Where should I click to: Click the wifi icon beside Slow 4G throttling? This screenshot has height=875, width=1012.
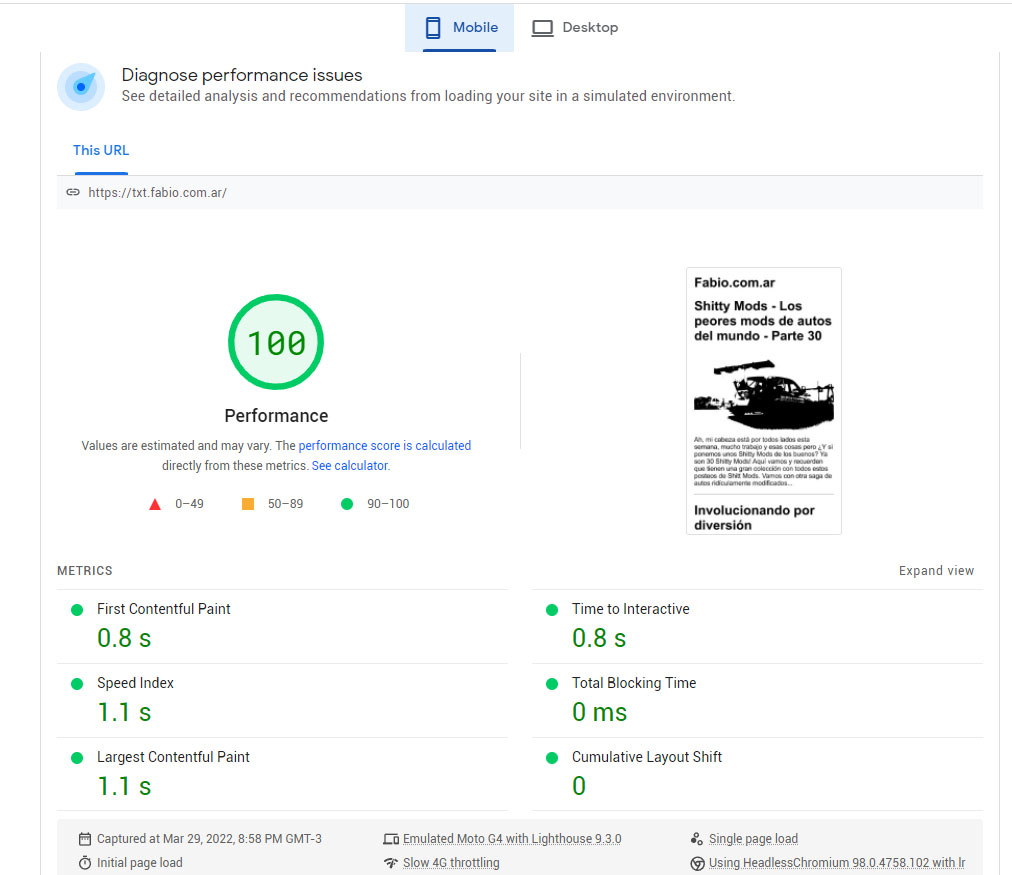390,863
